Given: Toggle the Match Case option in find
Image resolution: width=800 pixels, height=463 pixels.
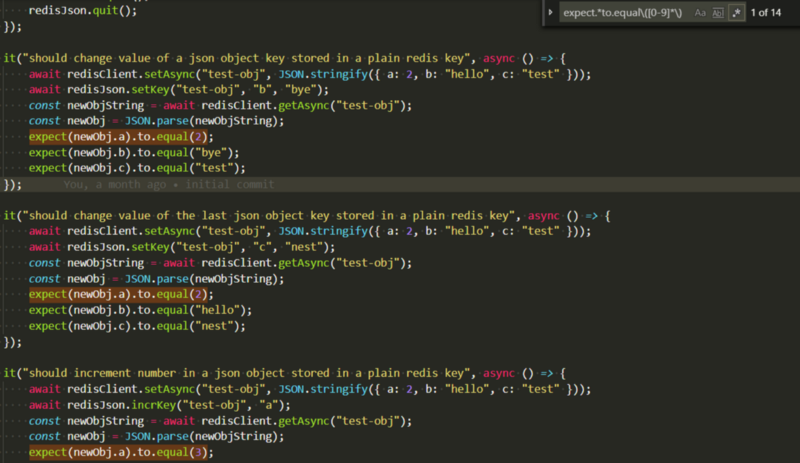Looking at the screenshot, I should point(700,12).
